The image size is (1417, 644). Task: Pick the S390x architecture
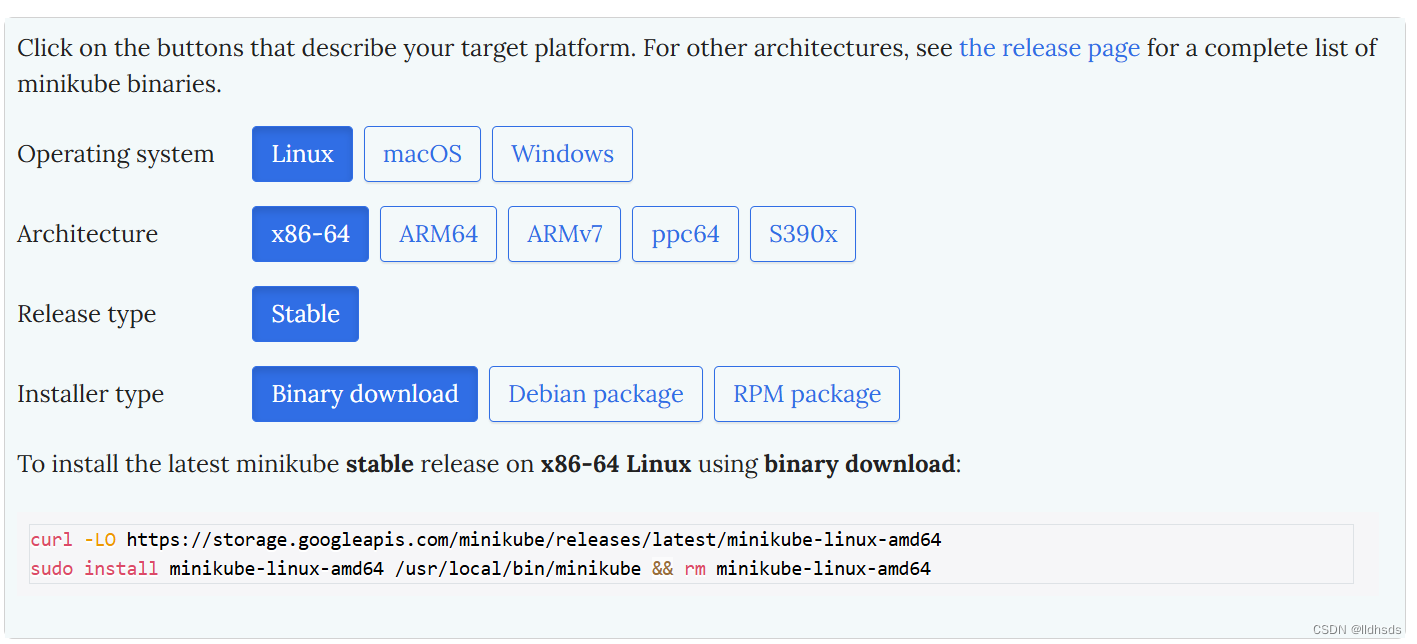pyautogui.click(x=803, y=234)
